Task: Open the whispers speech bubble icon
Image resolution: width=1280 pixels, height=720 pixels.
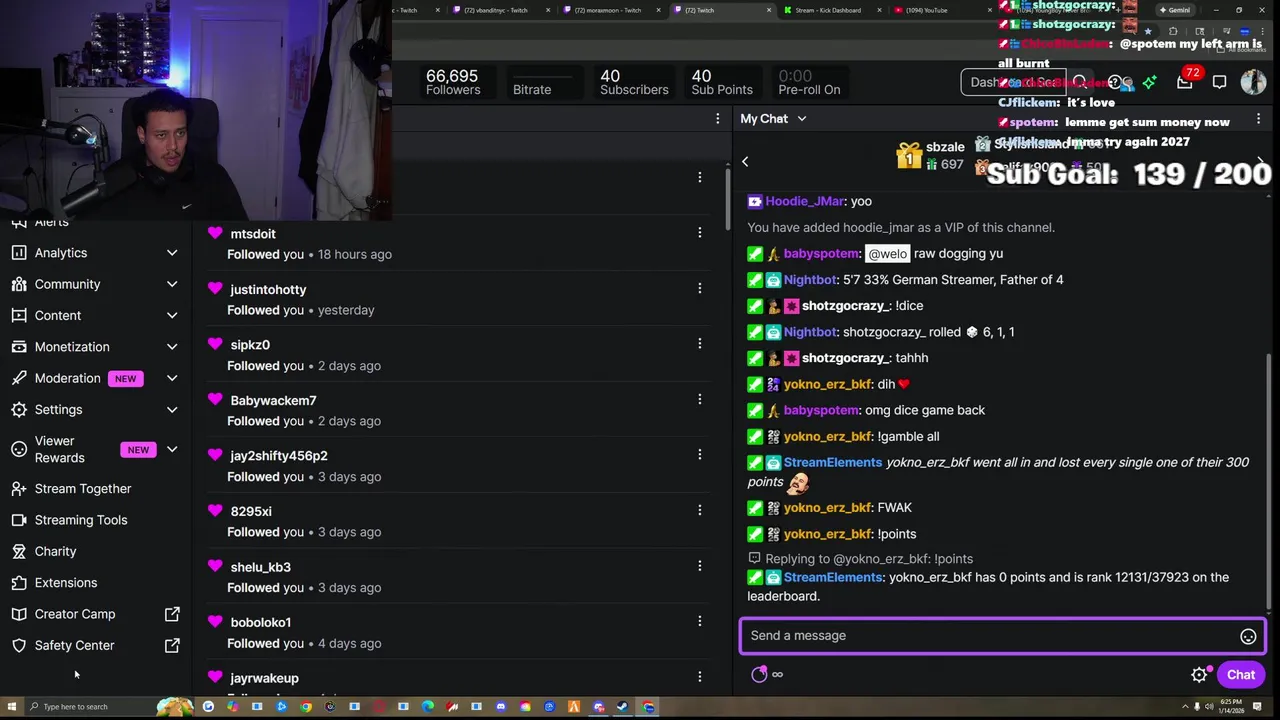Action: tap(1219, 82)
